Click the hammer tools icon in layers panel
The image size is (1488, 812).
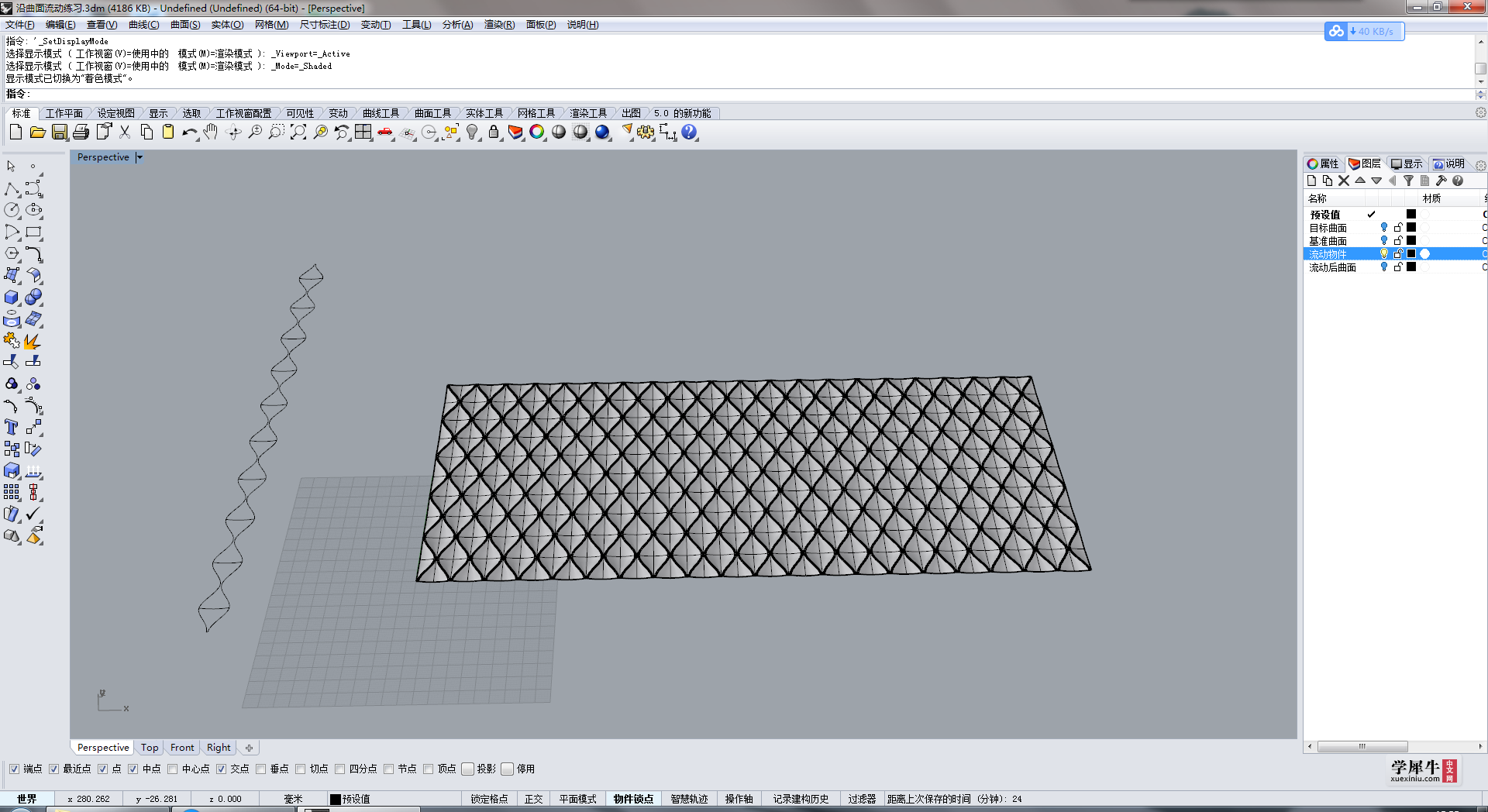[1441, 181]
